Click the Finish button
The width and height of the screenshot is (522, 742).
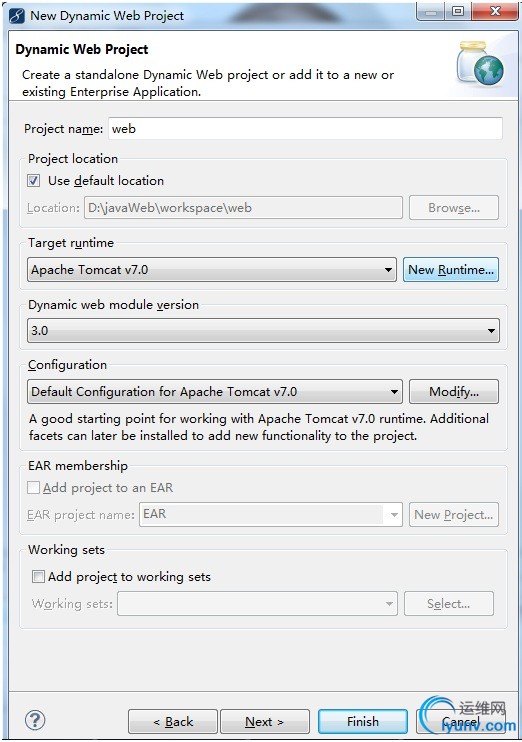click(363, 721)
